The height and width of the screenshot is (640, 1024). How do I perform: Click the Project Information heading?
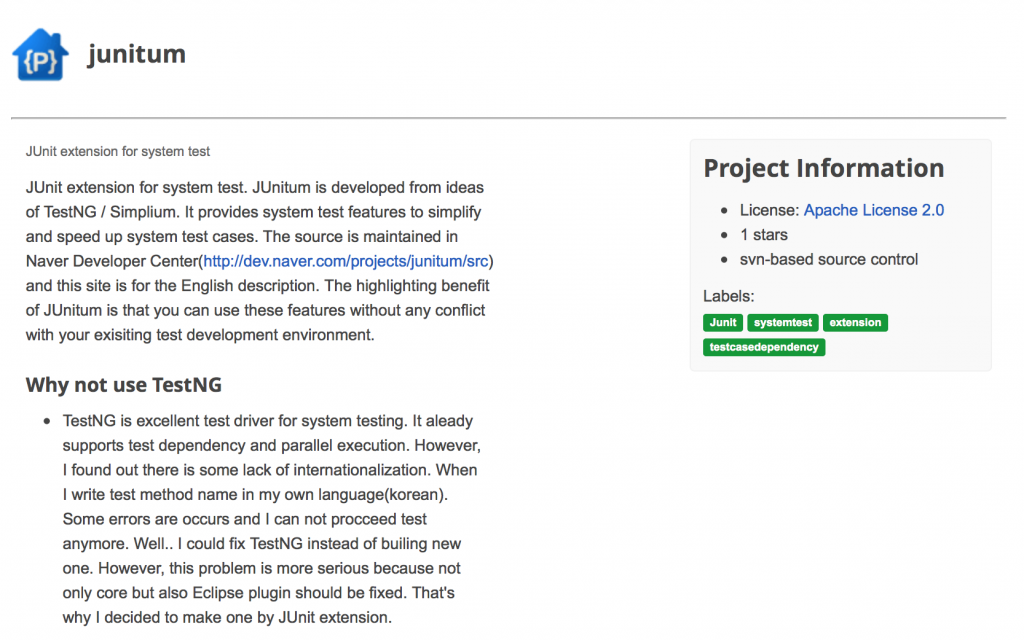pyautogui.click(x=823, y=168)
